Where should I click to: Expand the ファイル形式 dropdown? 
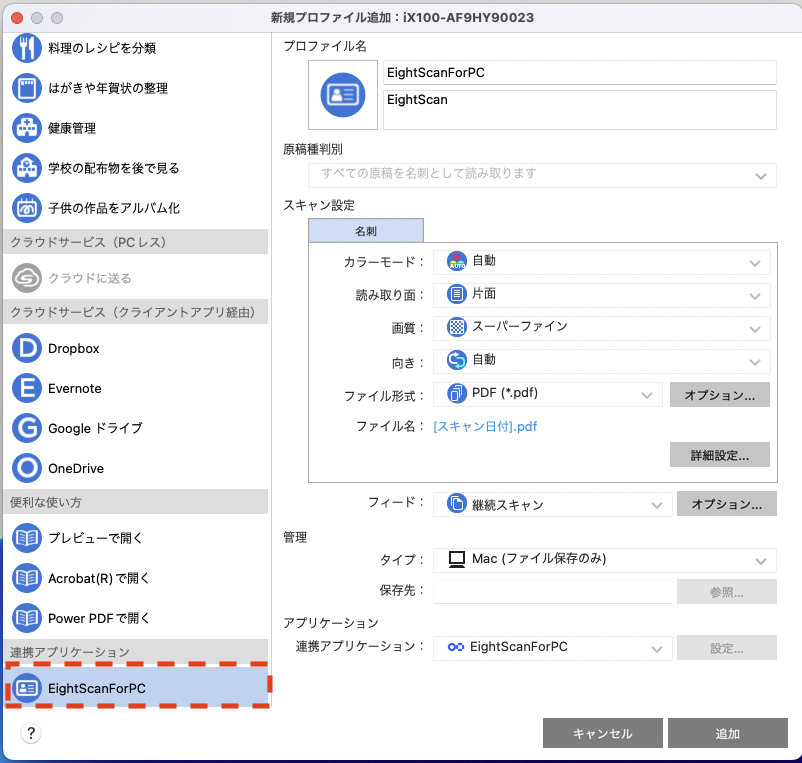coord(548,394)
